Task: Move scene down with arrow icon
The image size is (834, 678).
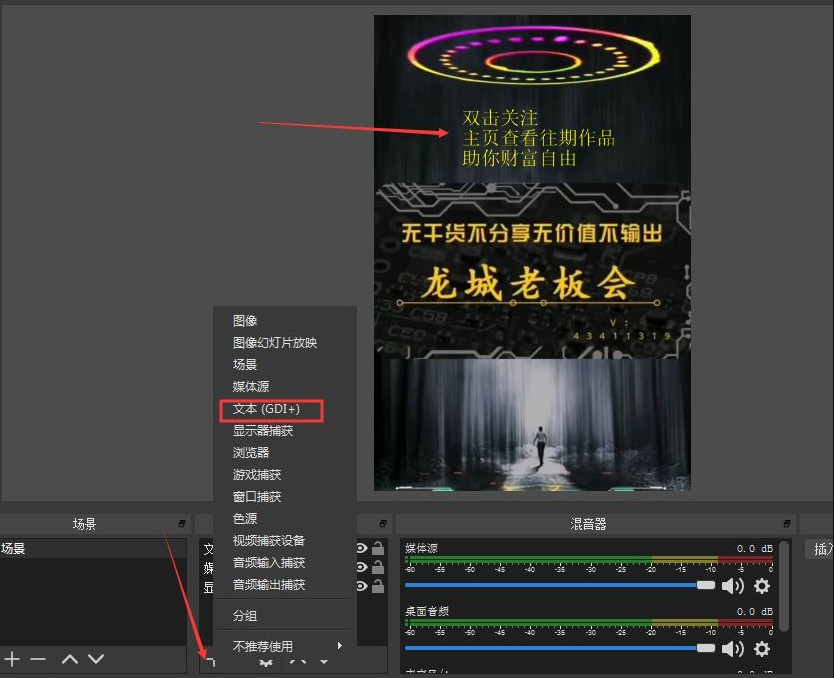Action: tap(96, 659)
